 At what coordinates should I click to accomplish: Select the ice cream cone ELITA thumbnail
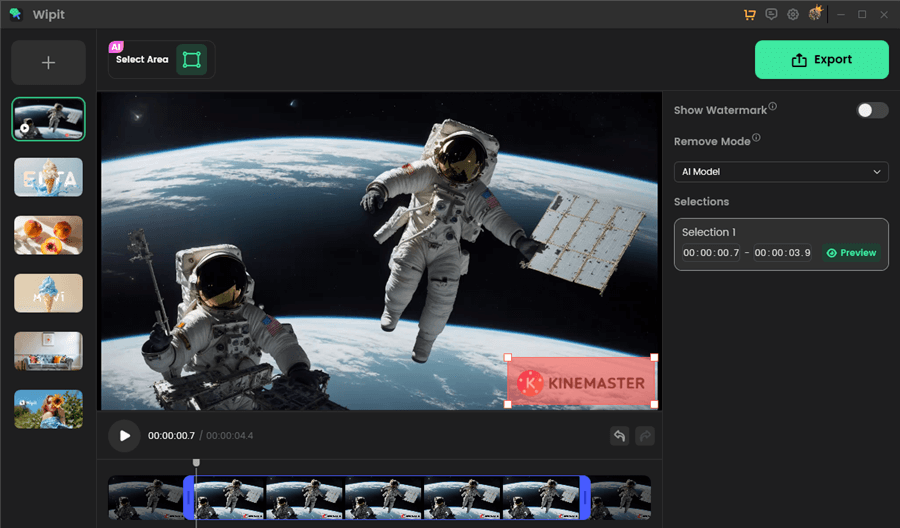click(x=49, y=177)
